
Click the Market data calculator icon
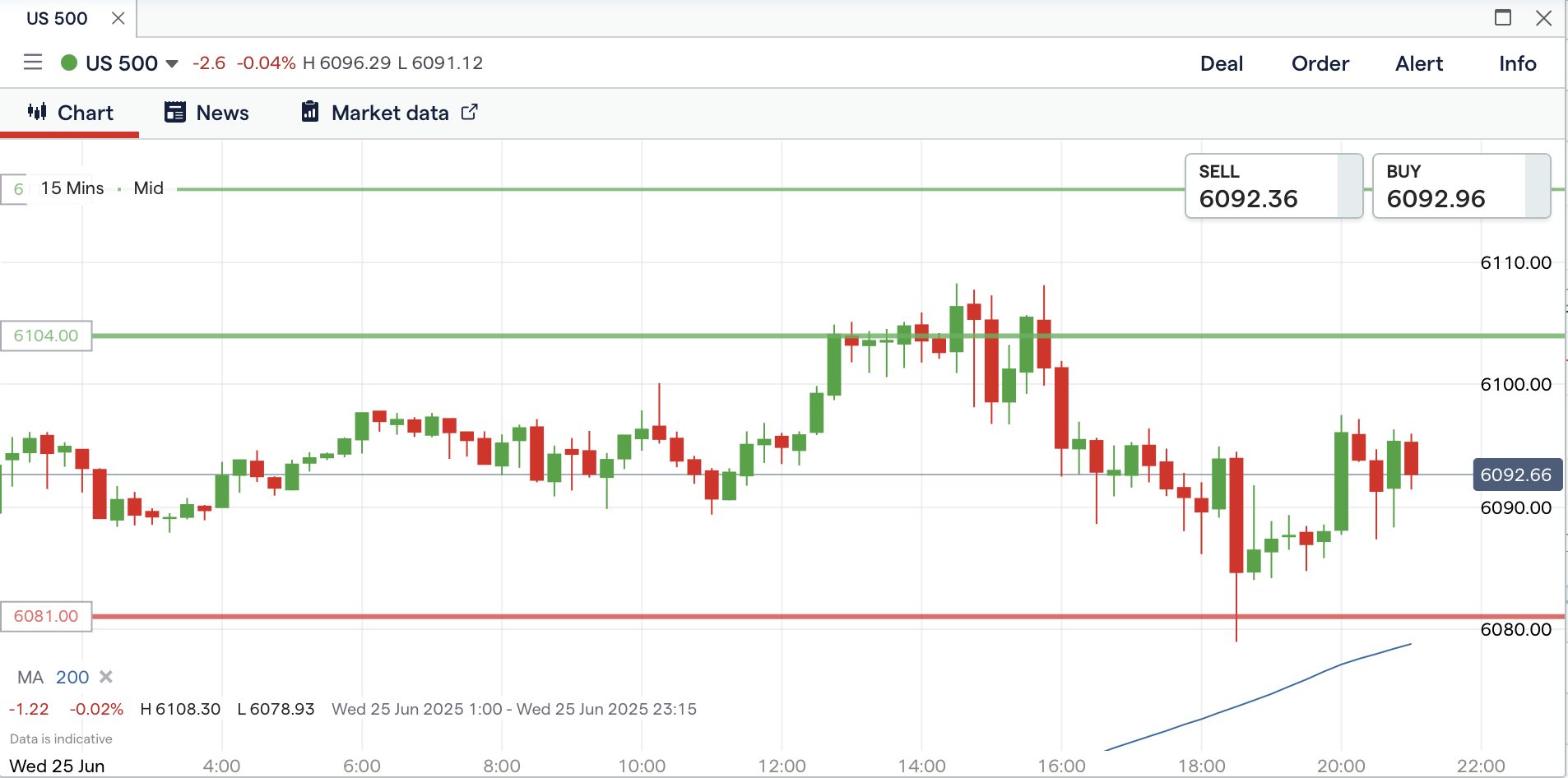tap(310, 112)
